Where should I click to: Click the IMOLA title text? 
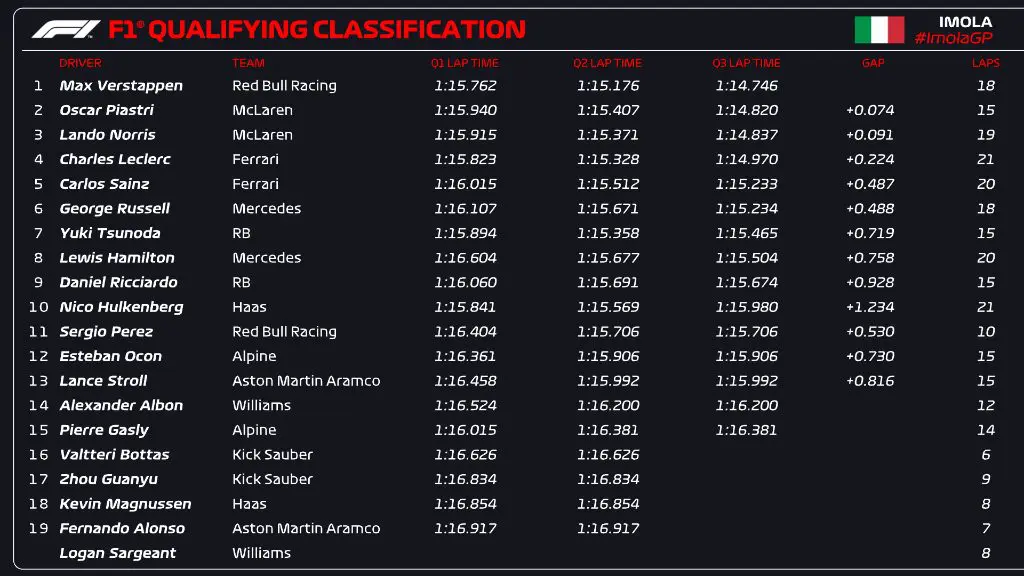(965, 22)
